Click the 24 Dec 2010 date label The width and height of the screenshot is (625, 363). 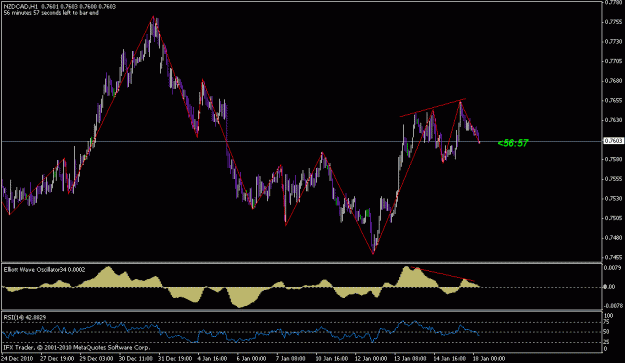(17, 358)
